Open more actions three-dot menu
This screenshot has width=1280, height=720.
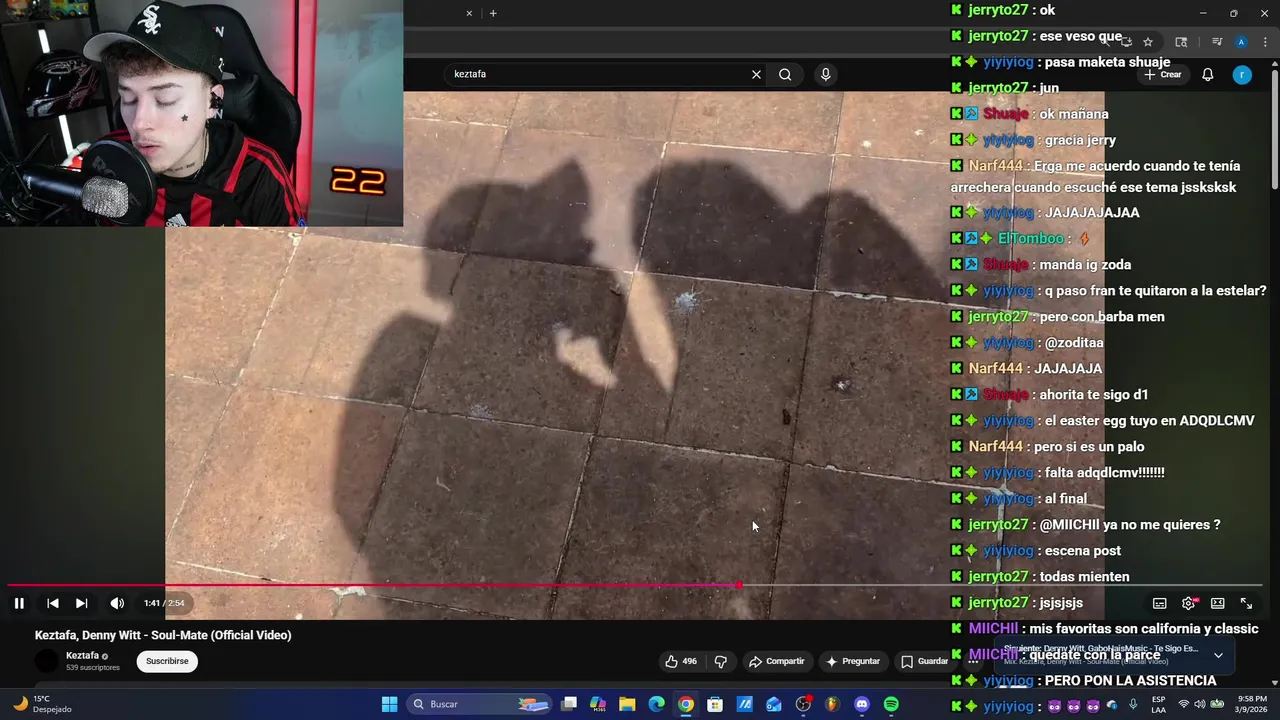tap(973, 661)
